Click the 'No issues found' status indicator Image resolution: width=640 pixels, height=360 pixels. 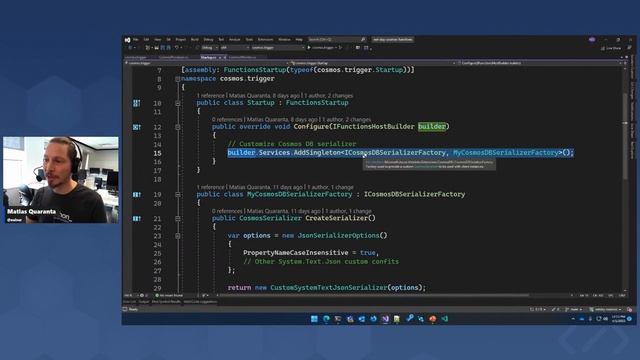pos(169,296)
